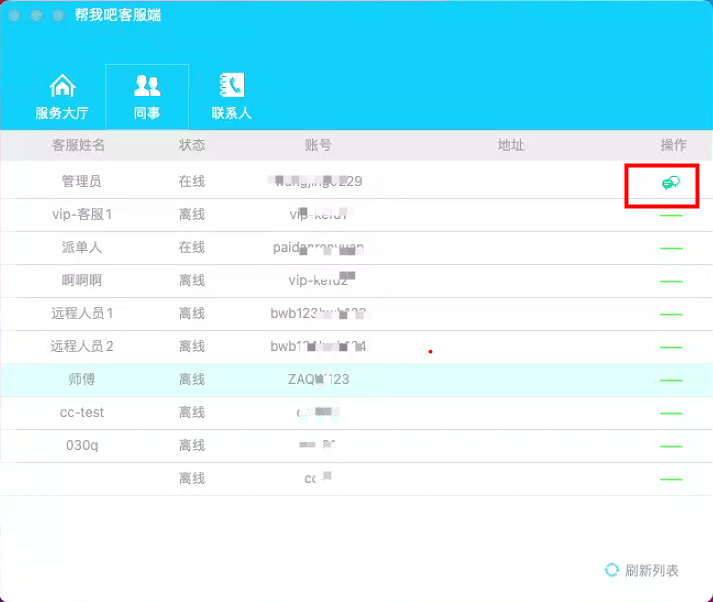Click the refresh arrows icon near 刷新列表

pos(612,570)
